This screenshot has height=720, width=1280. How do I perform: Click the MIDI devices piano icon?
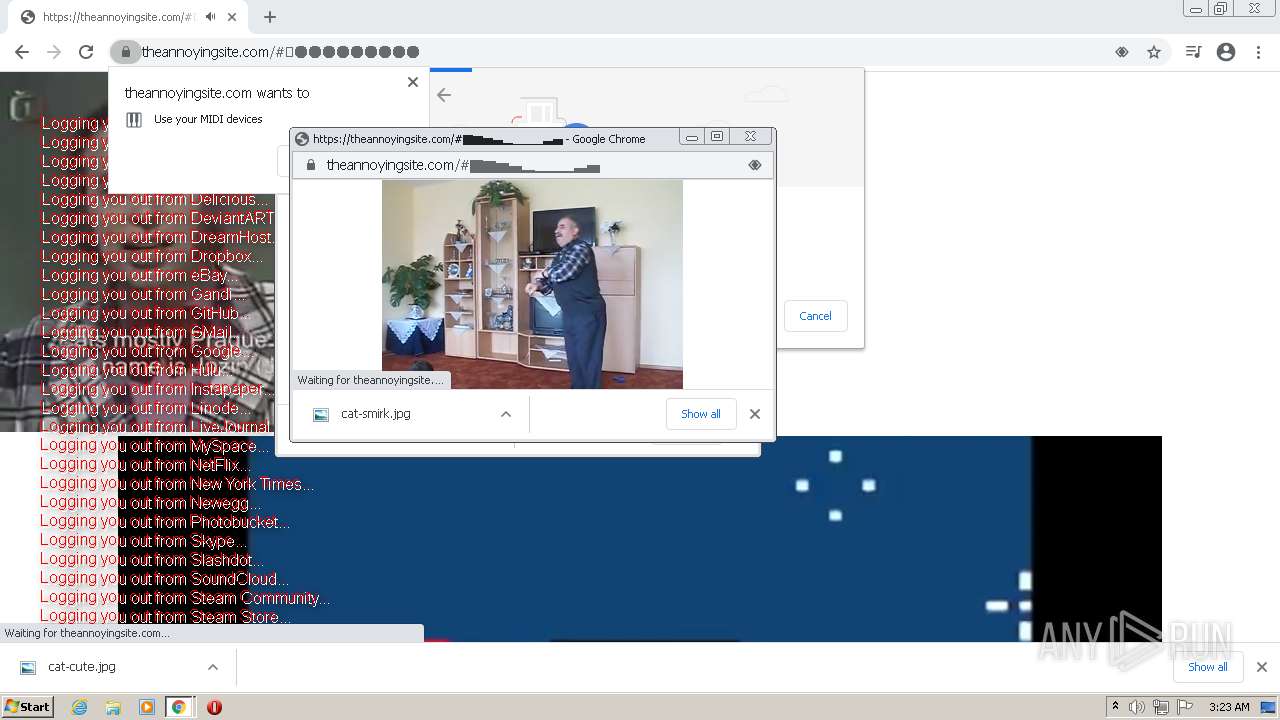click(134, 119)
